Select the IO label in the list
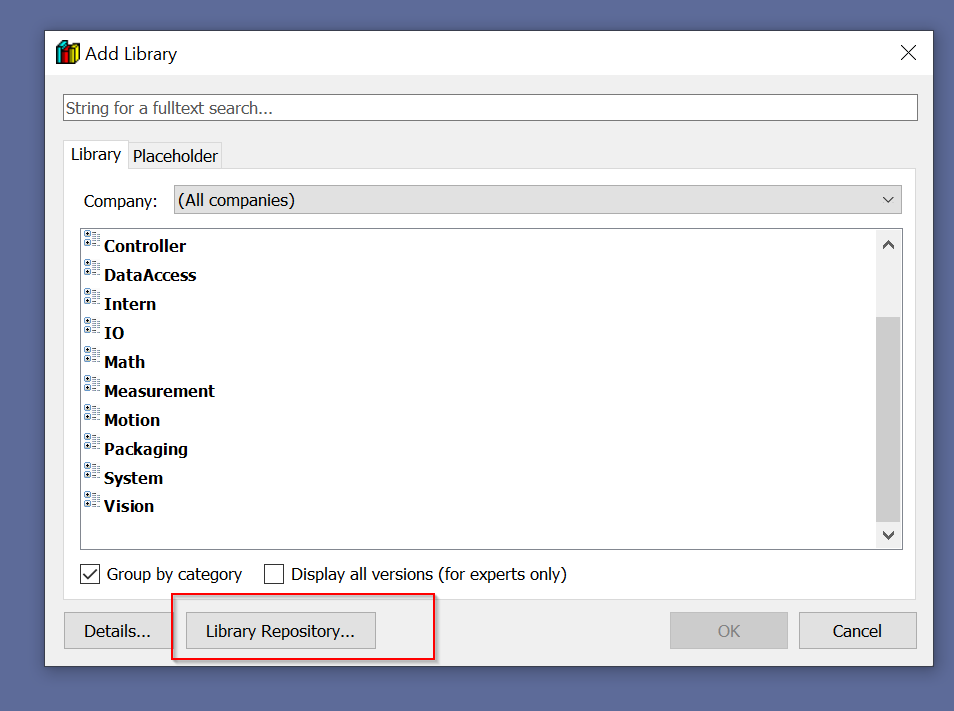Screen dimensions: 954x711 (x=114, y=333)
